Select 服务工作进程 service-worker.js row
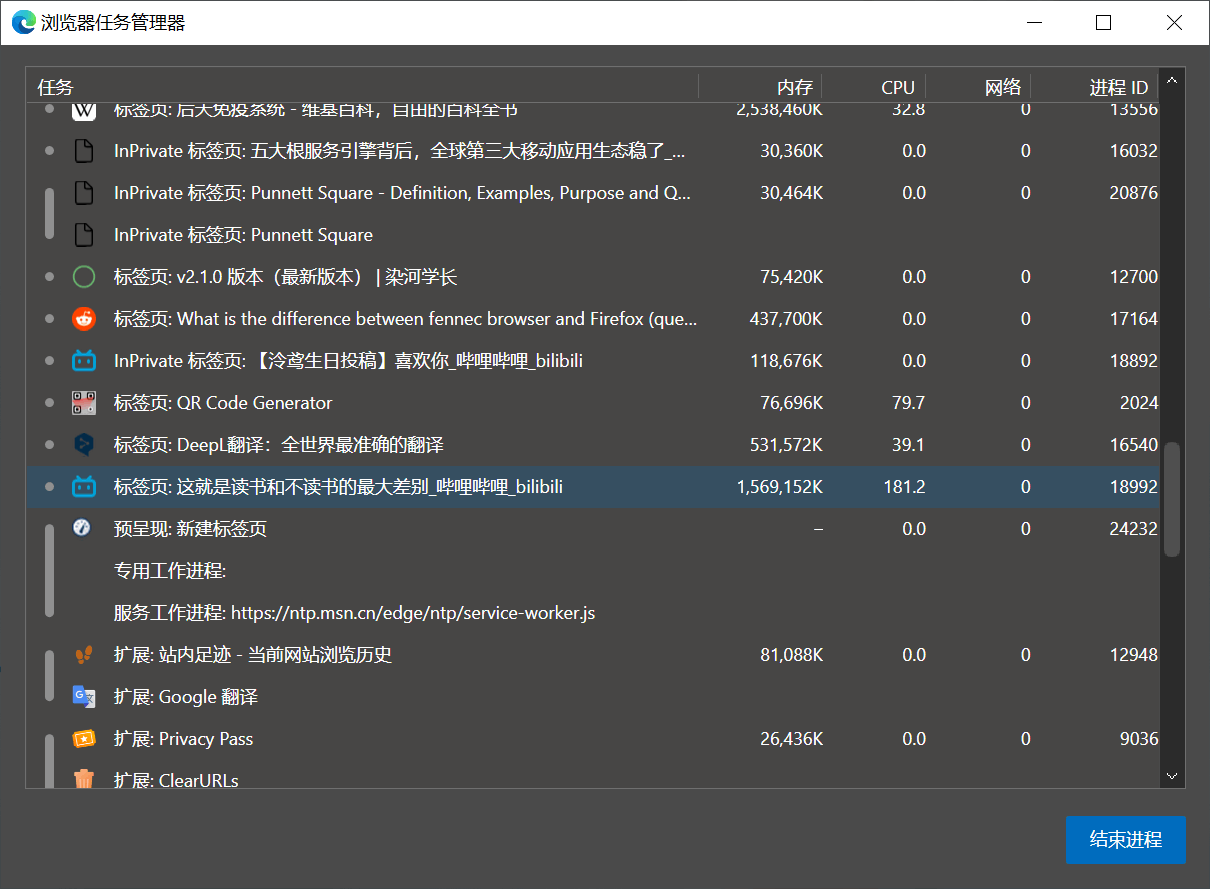The height and width of the screenshot is (889, 1210). point(593,613)
